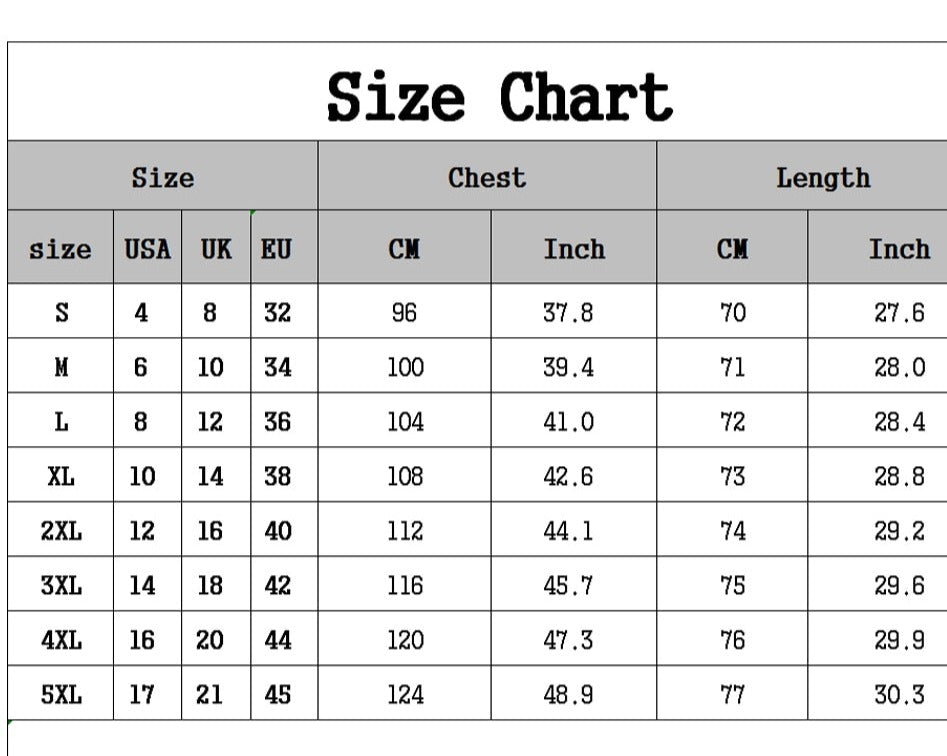The height and width of the screenshot is (756, 947).
Task: Select the S size row label
Action: pos(60,312)
